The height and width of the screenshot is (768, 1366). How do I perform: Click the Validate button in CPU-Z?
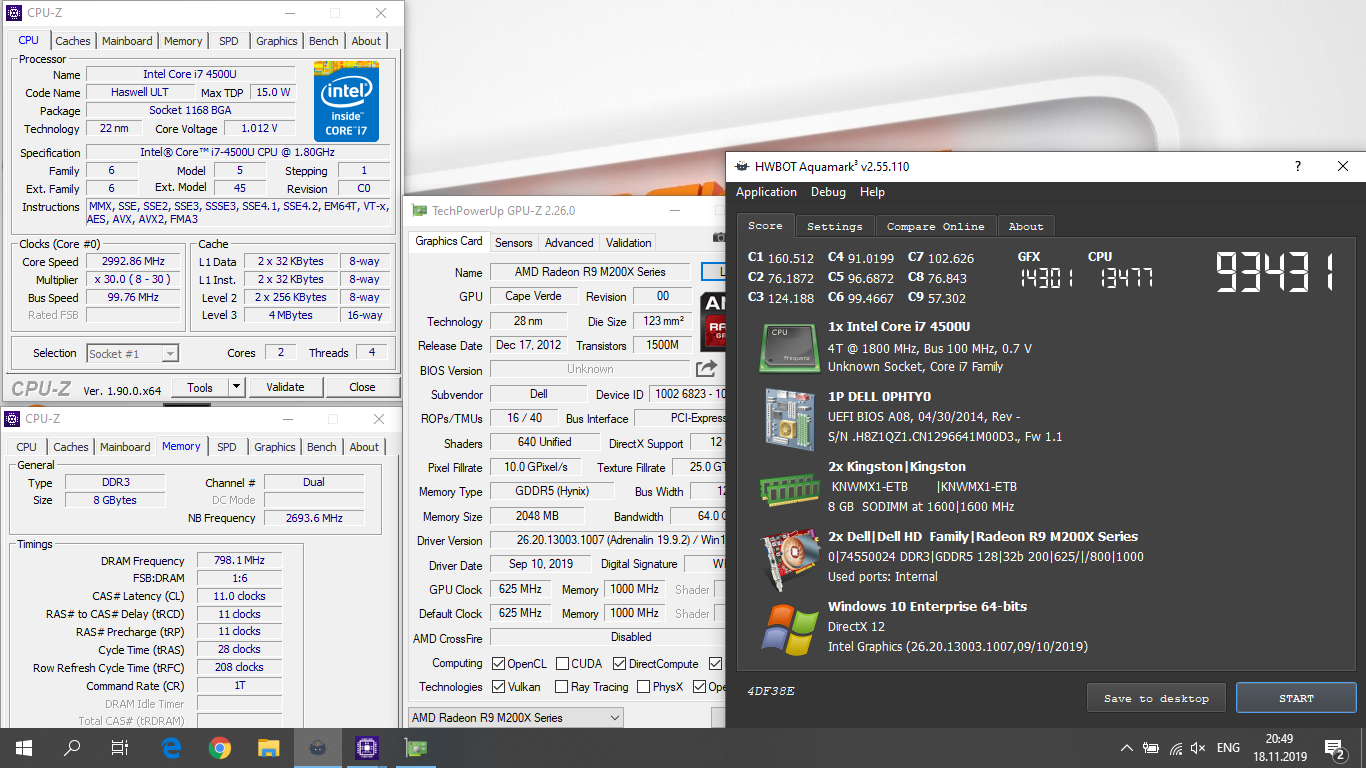(285, 387)
